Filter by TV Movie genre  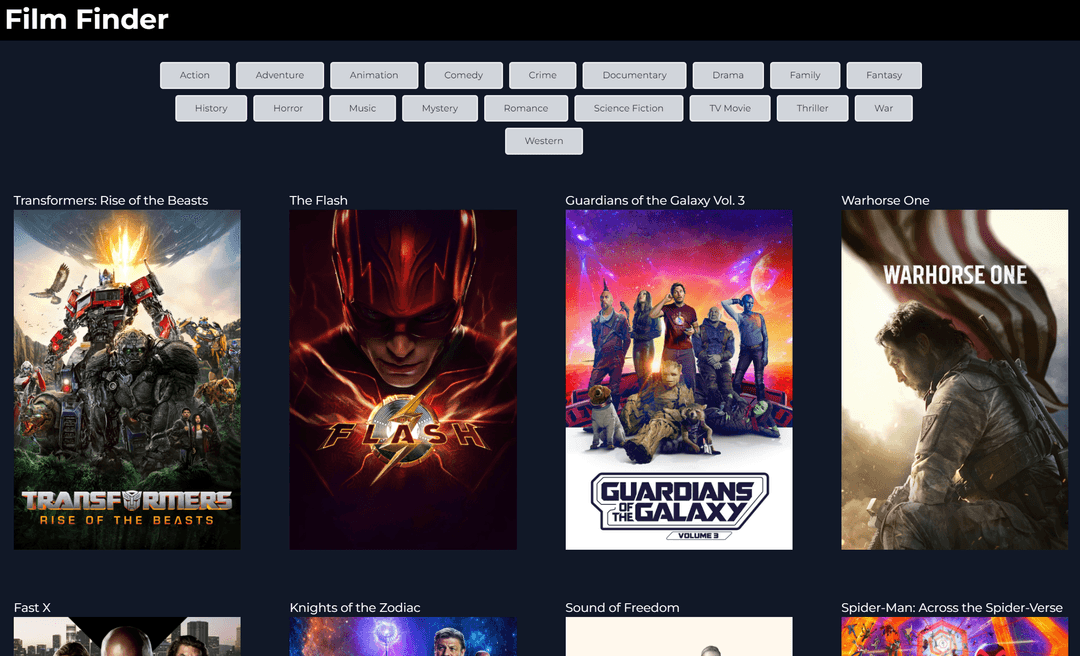730,108
